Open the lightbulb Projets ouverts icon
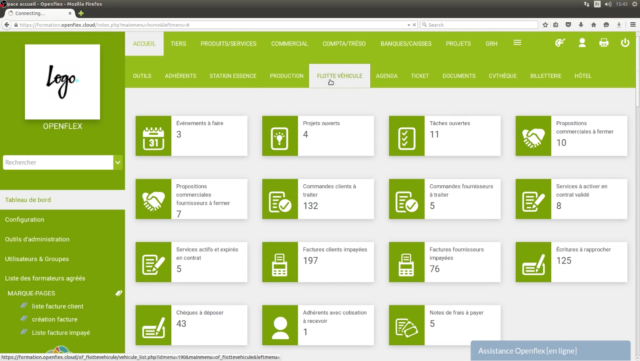Screen dimensions: 640x361 (280, 136)
